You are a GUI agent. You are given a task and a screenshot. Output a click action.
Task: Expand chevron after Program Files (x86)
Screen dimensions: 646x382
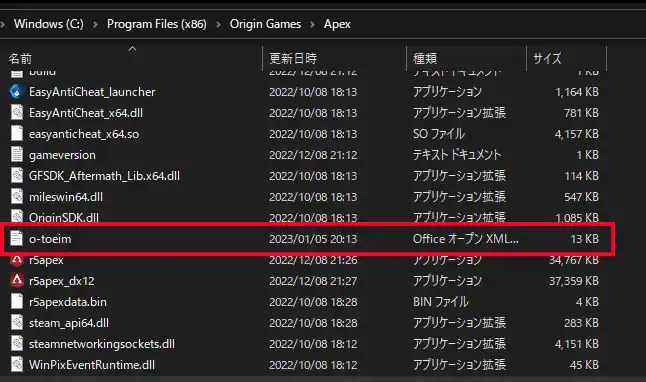218,24
